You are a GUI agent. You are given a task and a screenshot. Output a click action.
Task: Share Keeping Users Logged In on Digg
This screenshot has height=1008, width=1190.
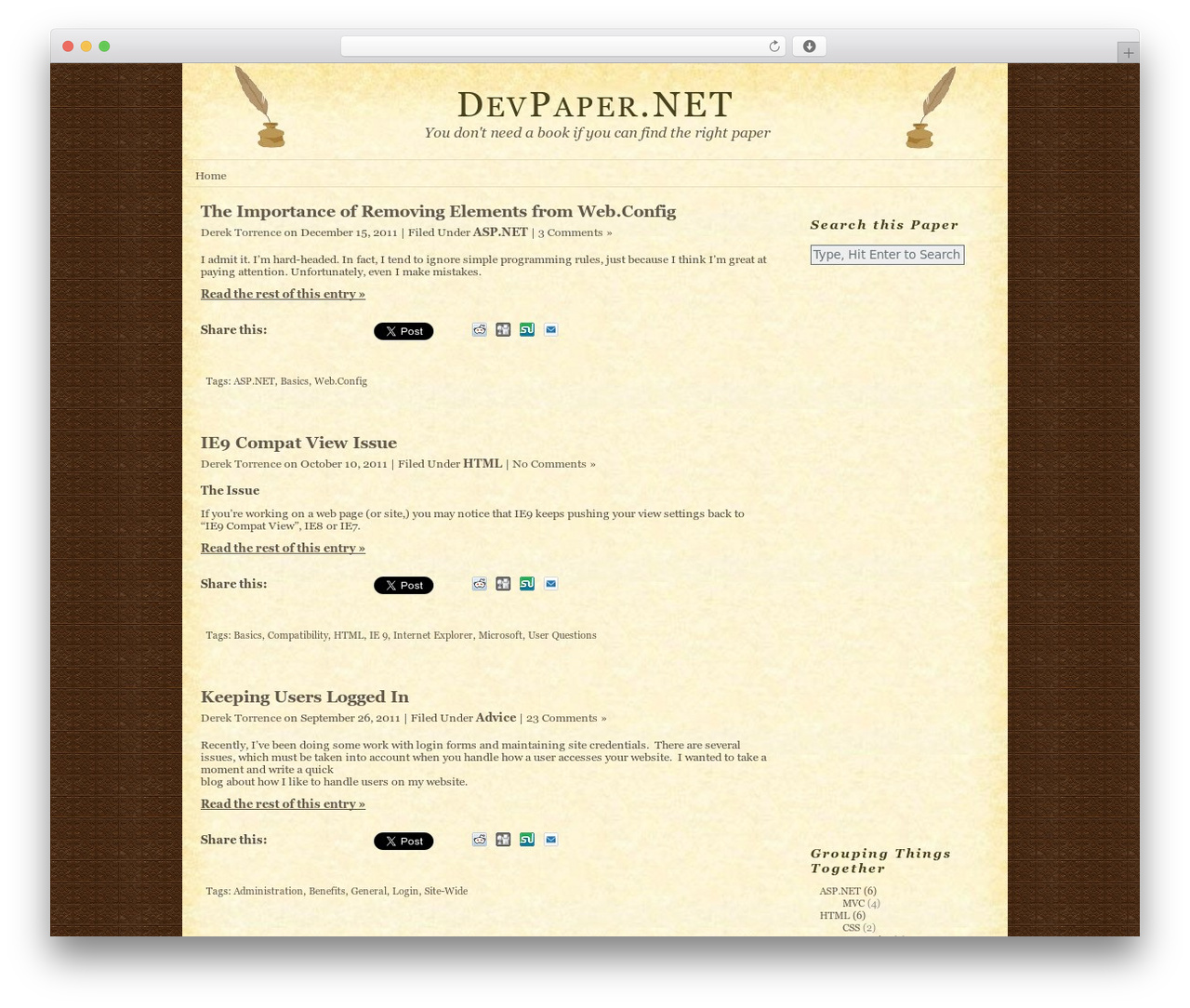(x=503, y=839)
